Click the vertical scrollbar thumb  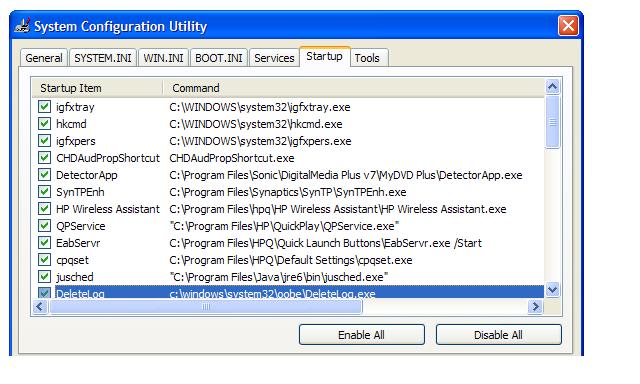(x=553, y=122)
